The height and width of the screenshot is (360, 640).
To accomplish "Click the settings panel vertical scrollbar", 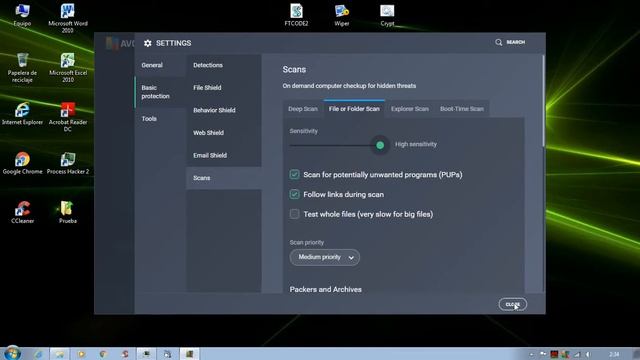I will click(543, 101).
